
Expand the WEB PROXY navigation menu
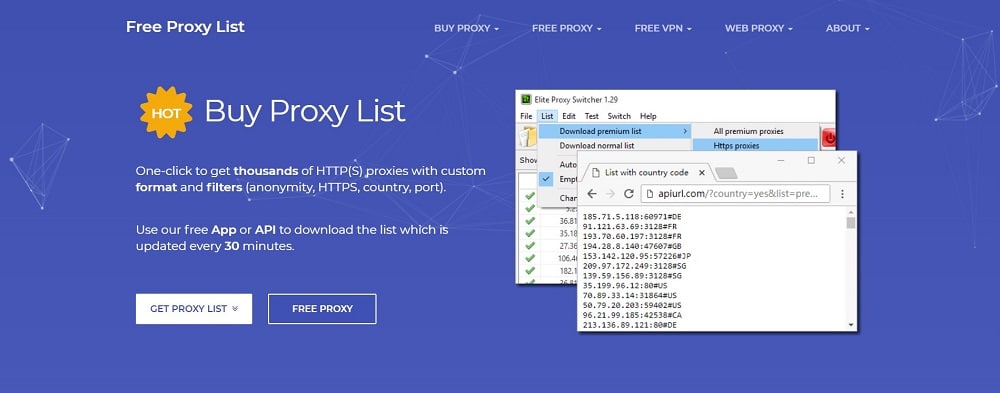(758, 28)
